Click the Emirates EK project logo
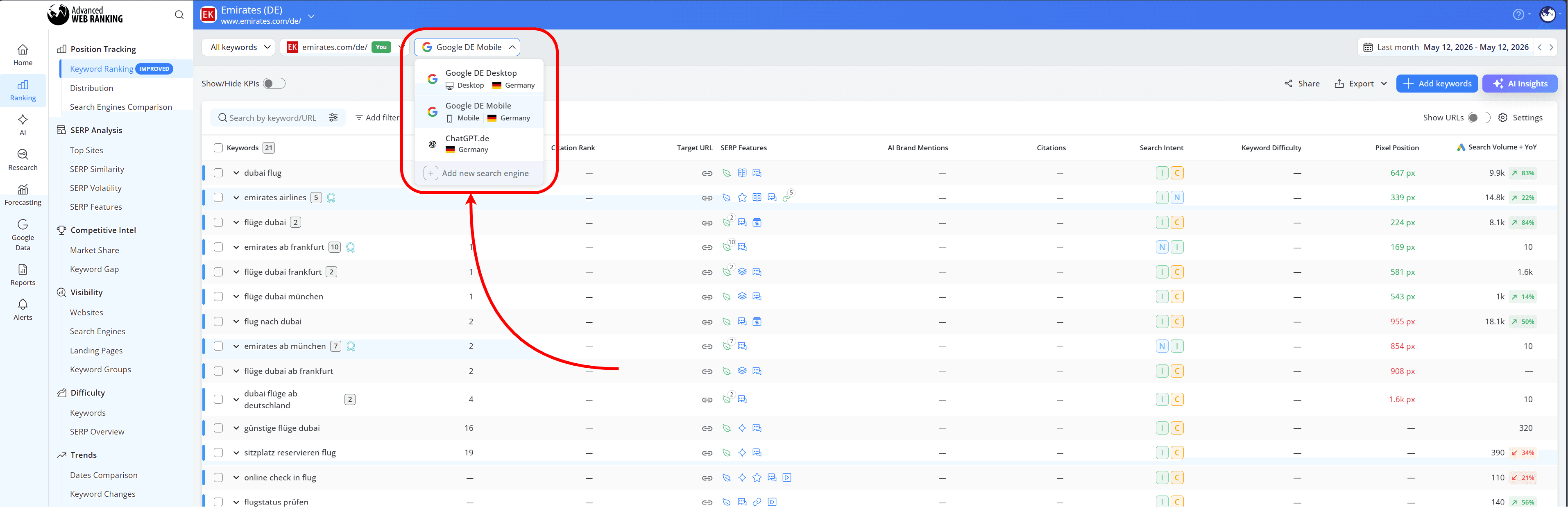Viewport: 1568px width, 507px height. click(208, 15)
